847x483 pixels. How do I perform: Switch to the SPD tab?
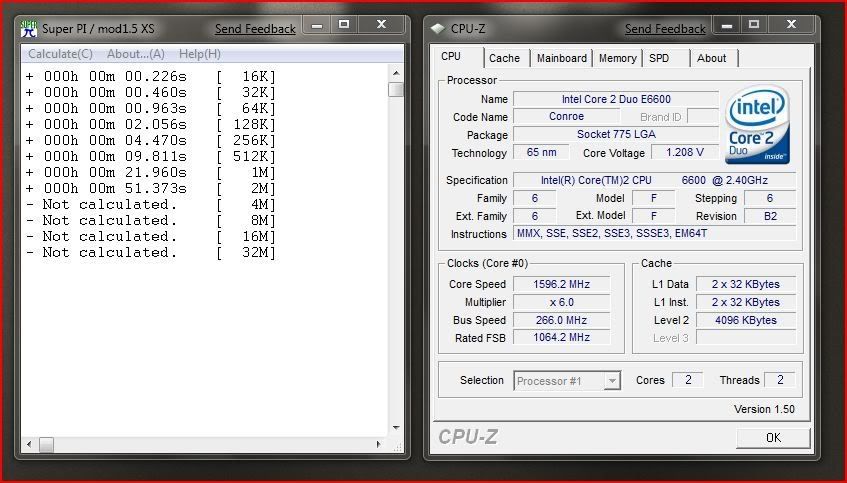659,58
